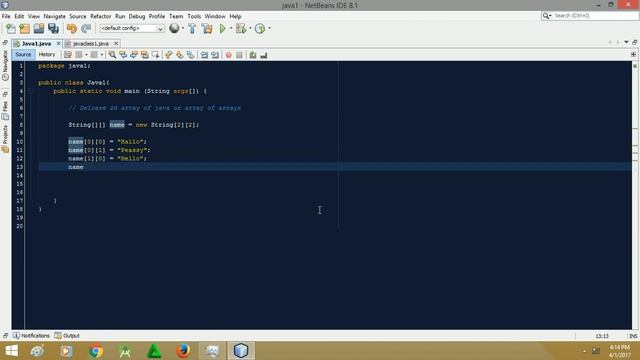Start Debug Project from toolbar
Screen dimensions: 640x360
pyautogui.click(x=241, y=29)
